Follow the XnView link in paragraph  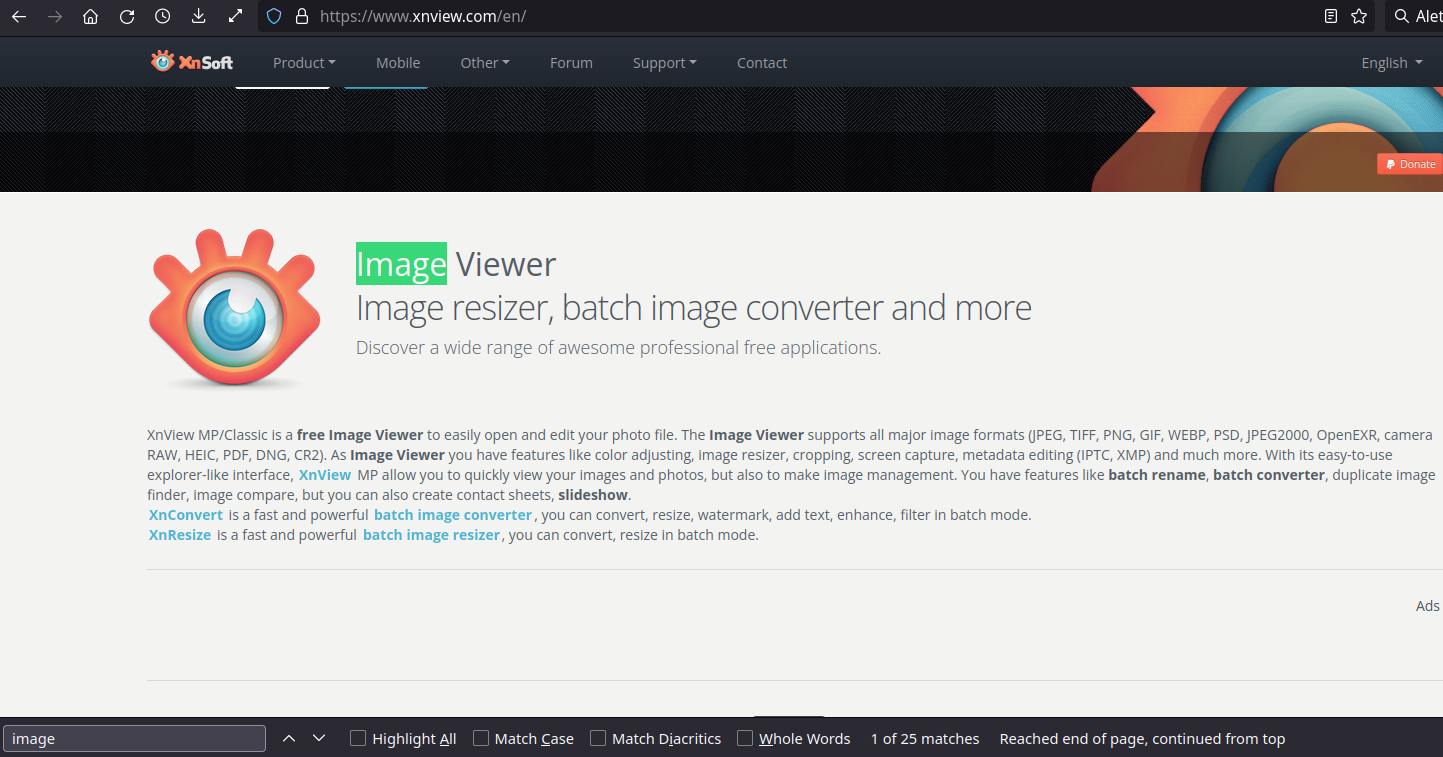(325, 475)
